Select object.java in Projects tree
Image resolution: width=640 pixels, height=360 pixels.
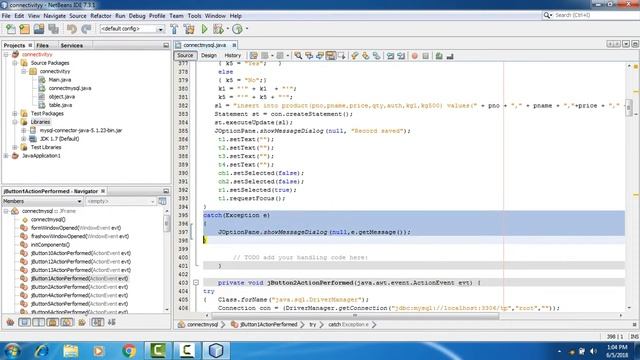tap(62, 97)
